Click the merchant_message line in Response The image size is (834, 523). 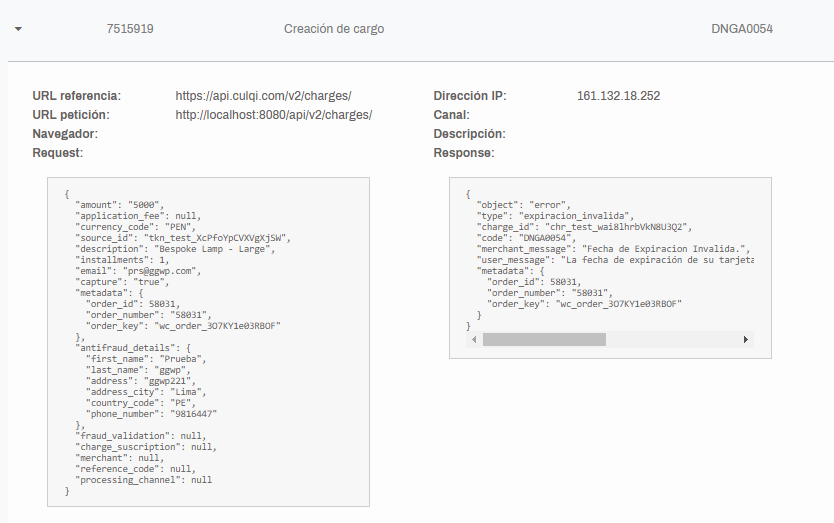coord(613,249)
